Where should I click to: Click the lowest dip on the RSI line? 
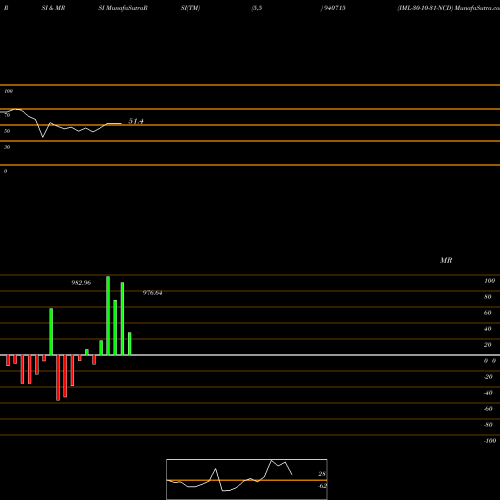(42, 137)
